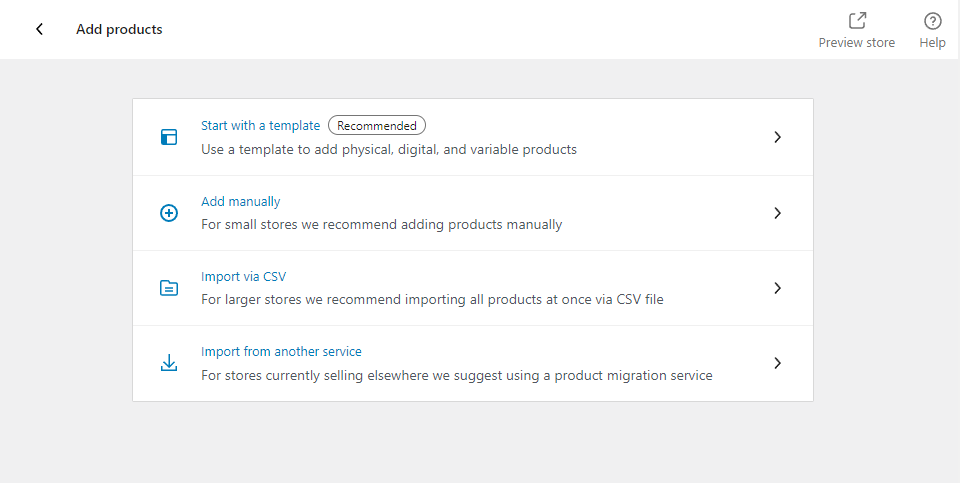Click the Preview store label
Image resolution: width=960 pixels, height=483 pixels.
coord(857,43)
